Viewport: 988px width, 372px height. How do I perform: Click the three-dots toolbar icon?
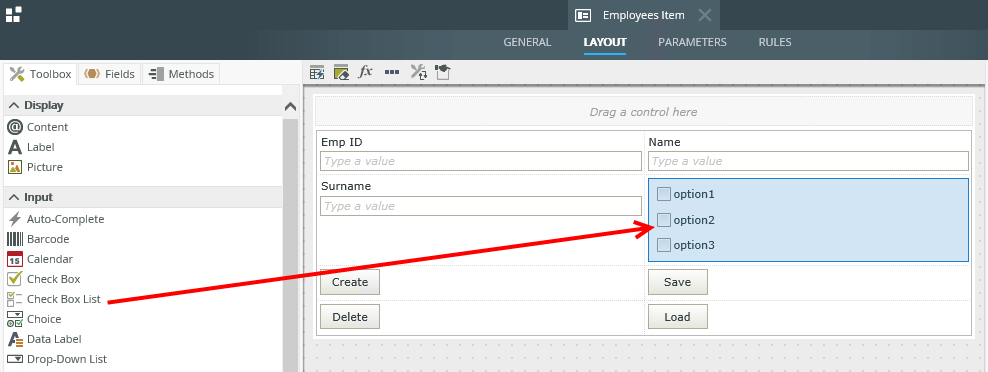pos(392,73)
